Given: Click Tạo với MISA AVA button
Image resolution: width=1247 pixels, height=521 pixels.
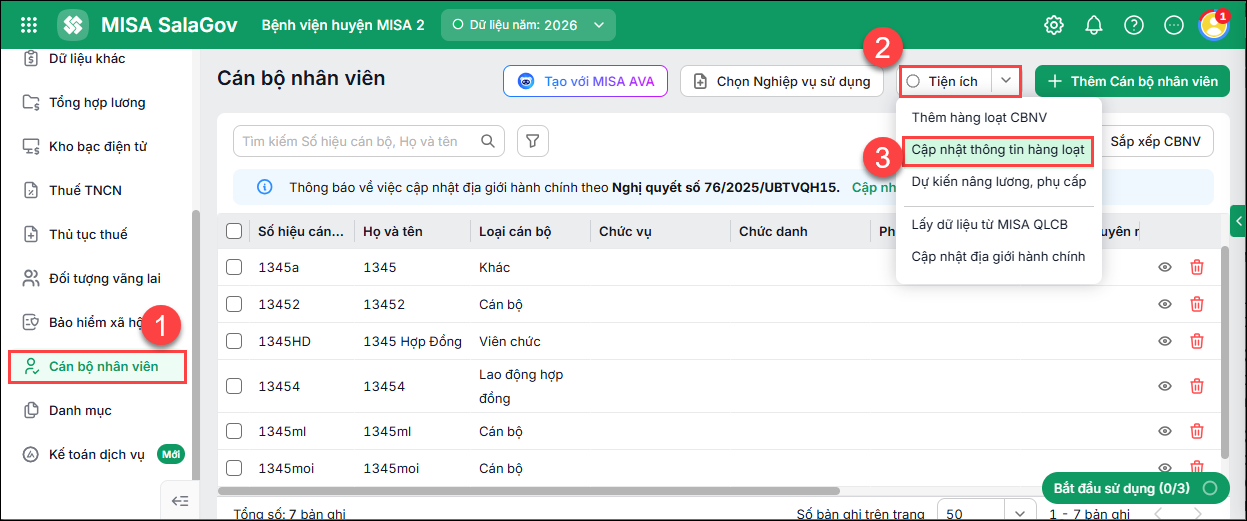Looking at the screenshot, I should tap(585, 81).
